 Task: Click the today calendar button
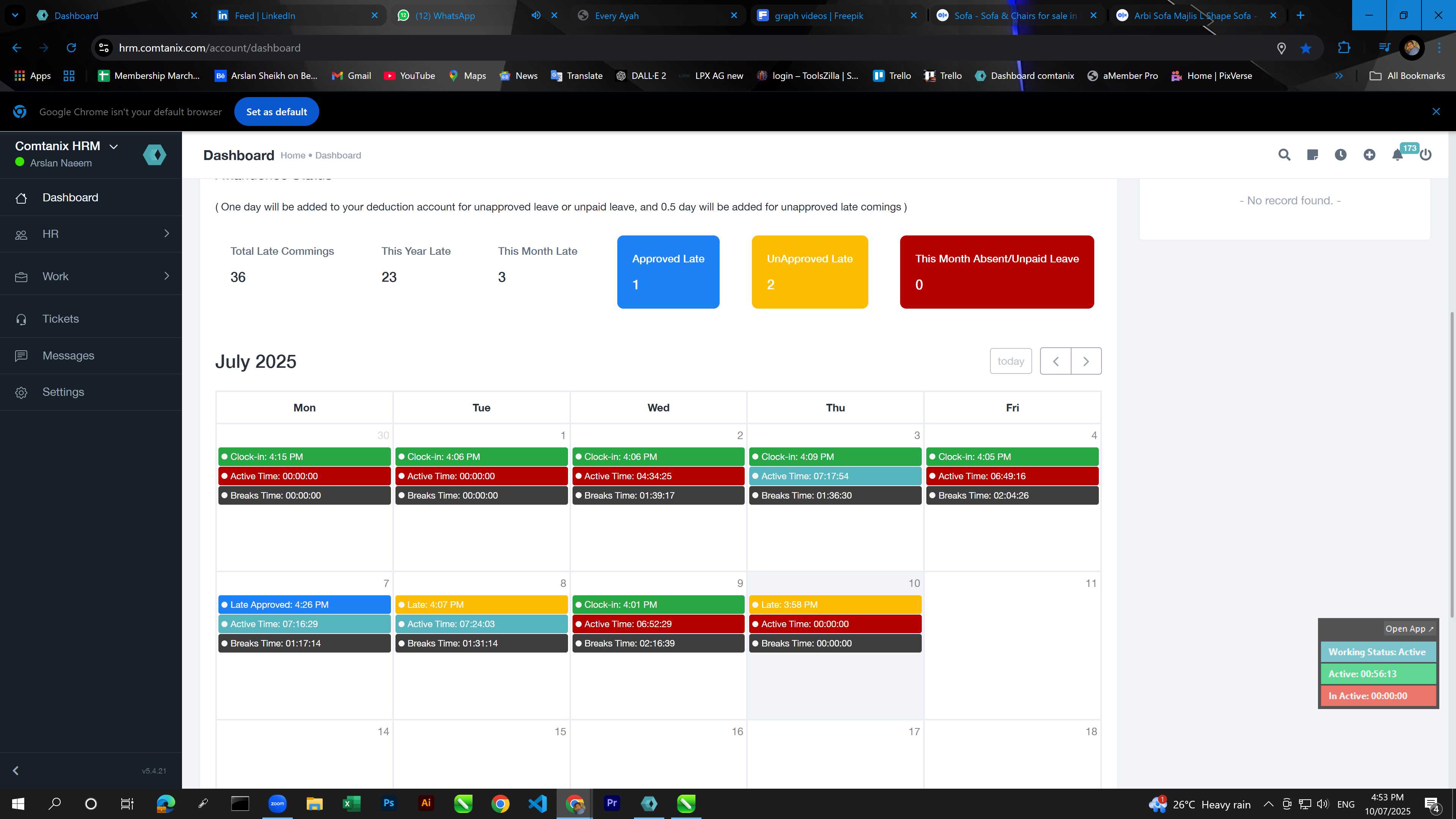[1010, 361]
